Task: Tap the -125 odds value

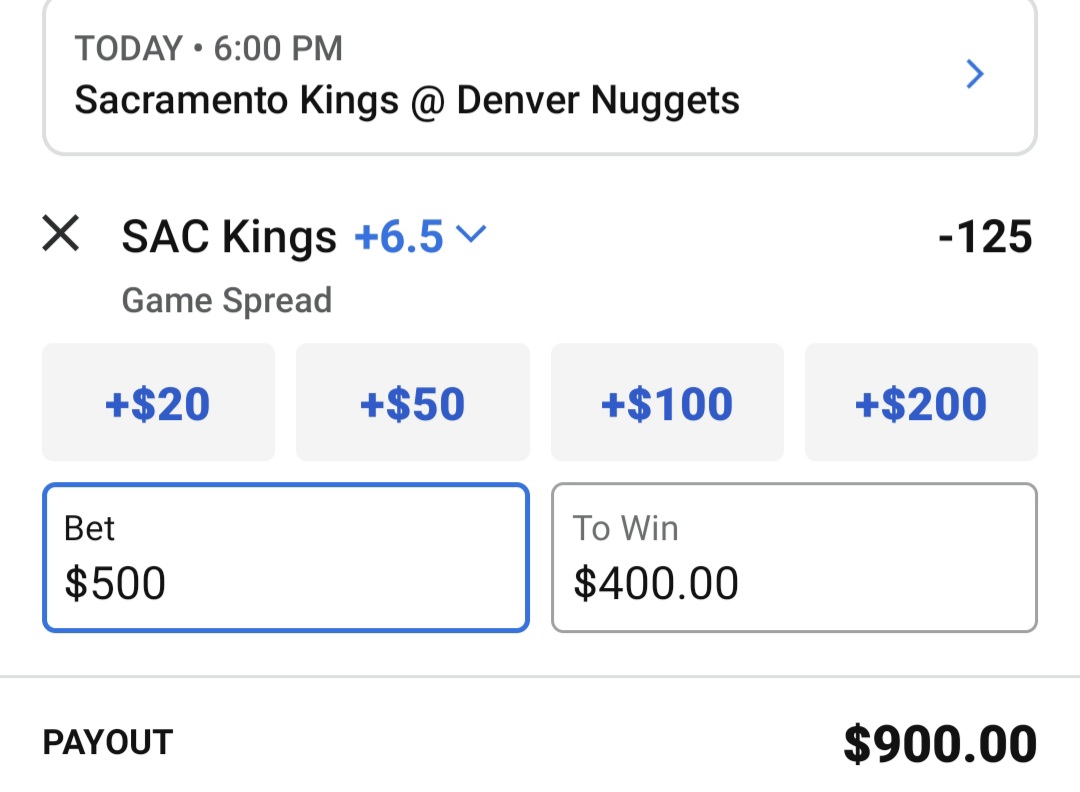Action: pos(985,237)
